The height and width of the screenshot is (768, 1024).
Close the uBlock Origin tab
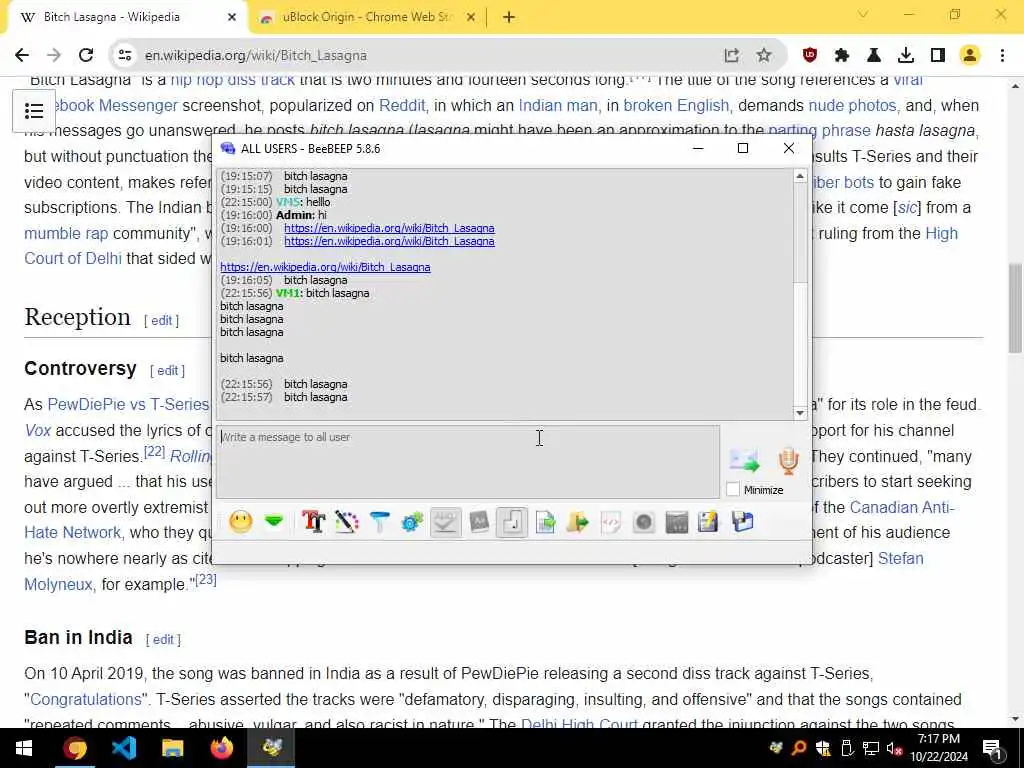pyautogui.click(x=470, y=18)
